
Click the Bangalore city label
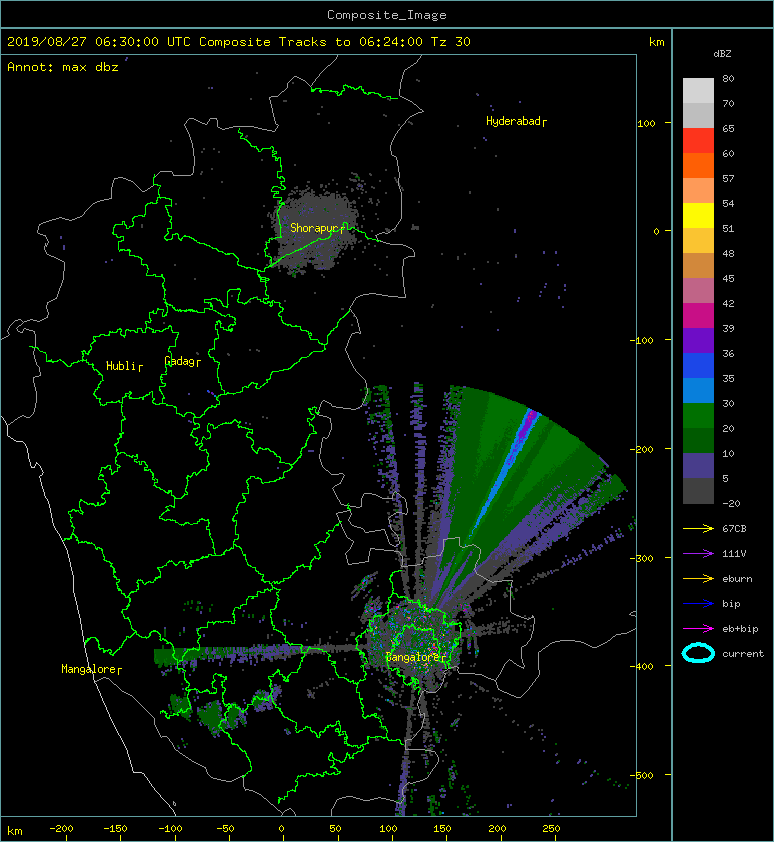[x=416, y=657]
